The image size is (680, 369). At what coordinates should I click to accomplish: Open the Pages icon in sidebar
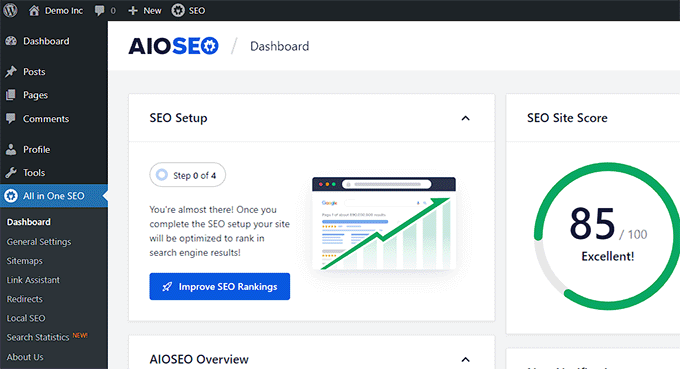(11, 95)
